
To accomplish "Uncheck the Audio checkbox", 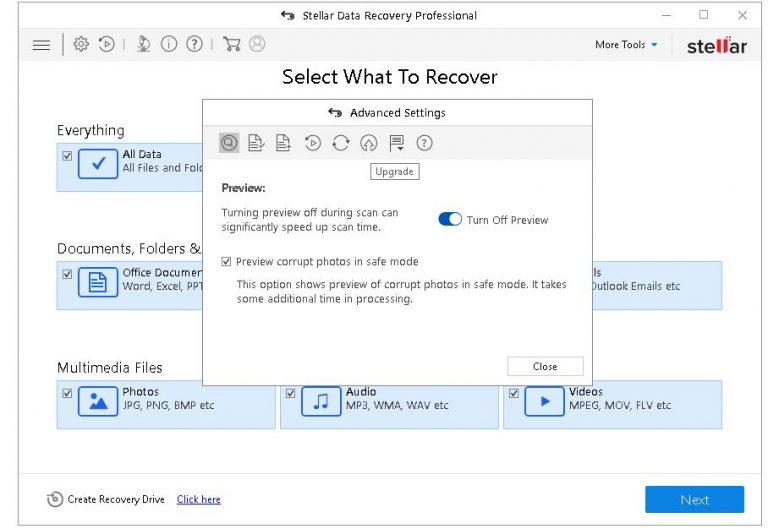I will pyautogui.click(x=290, y=393).
